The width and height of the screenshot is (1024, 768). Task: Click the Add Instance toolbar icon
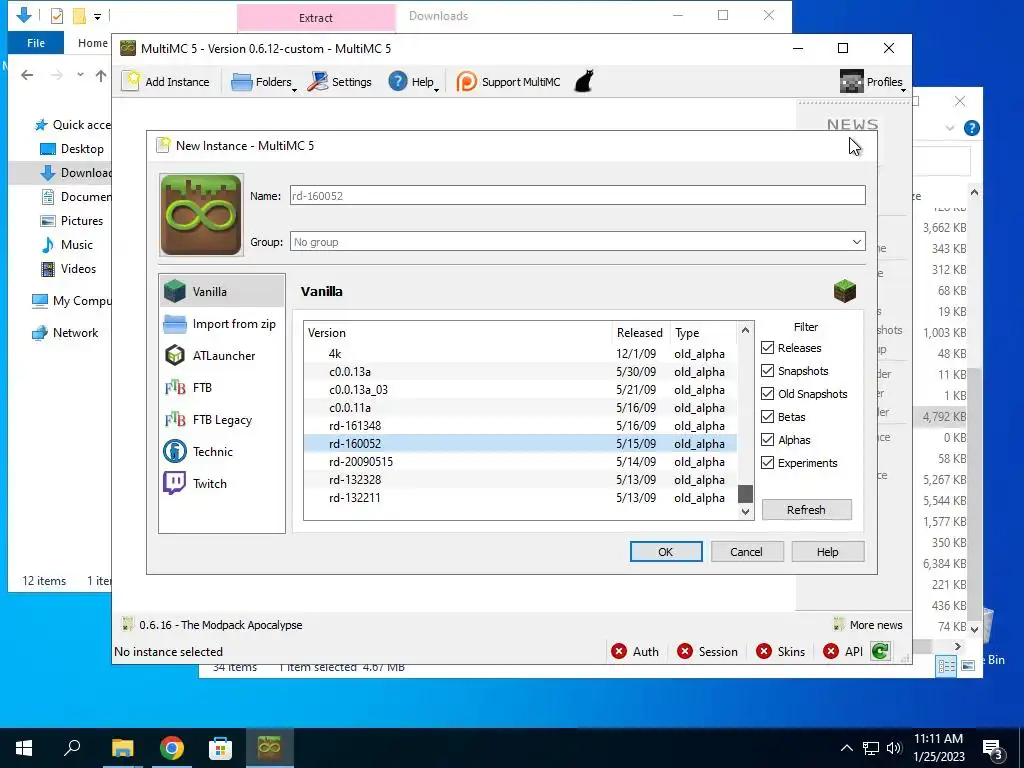pos(166,82)
